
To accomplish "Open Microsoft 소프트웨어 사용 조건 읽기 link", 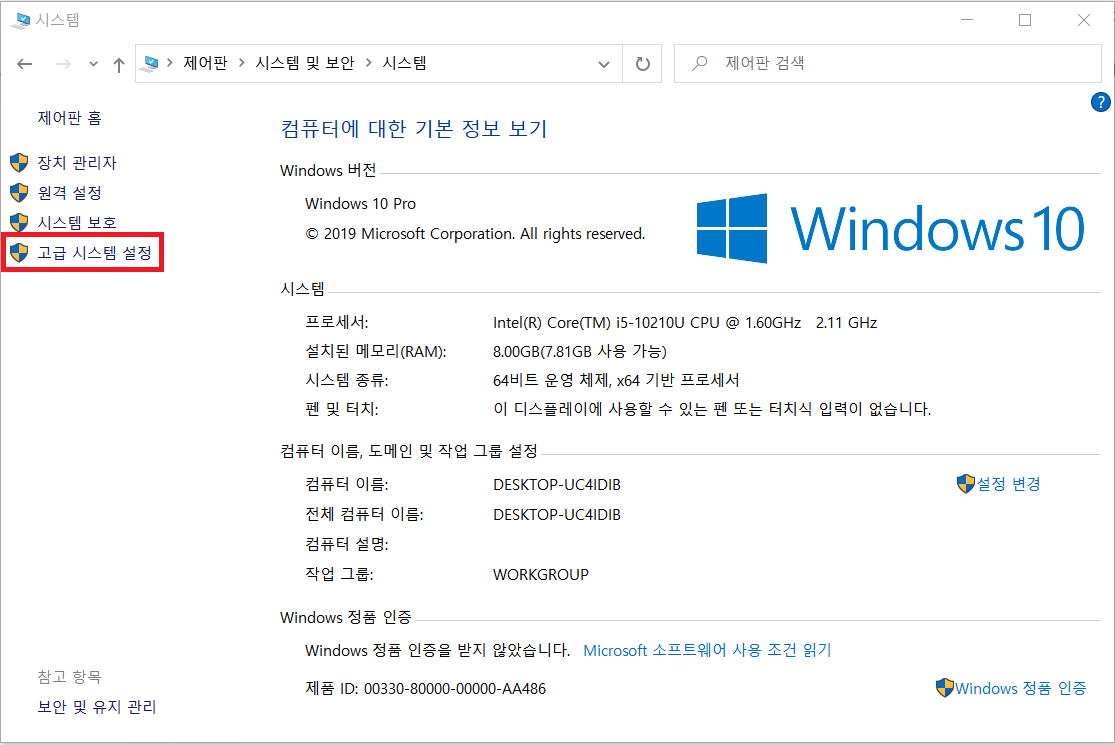I will pyautogui.click(x=707, y=650).
